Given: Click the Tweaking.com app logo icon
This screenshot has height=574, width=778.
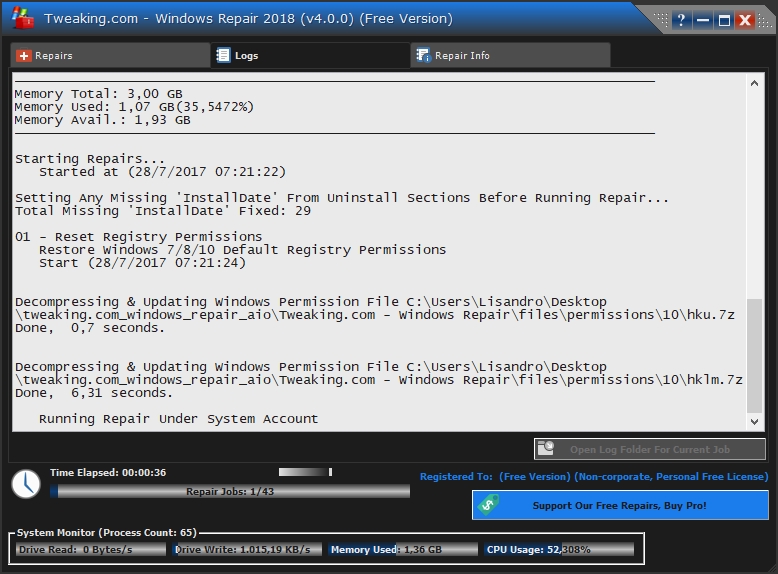Looking at the screenshot, I should [x=22, y=18].
